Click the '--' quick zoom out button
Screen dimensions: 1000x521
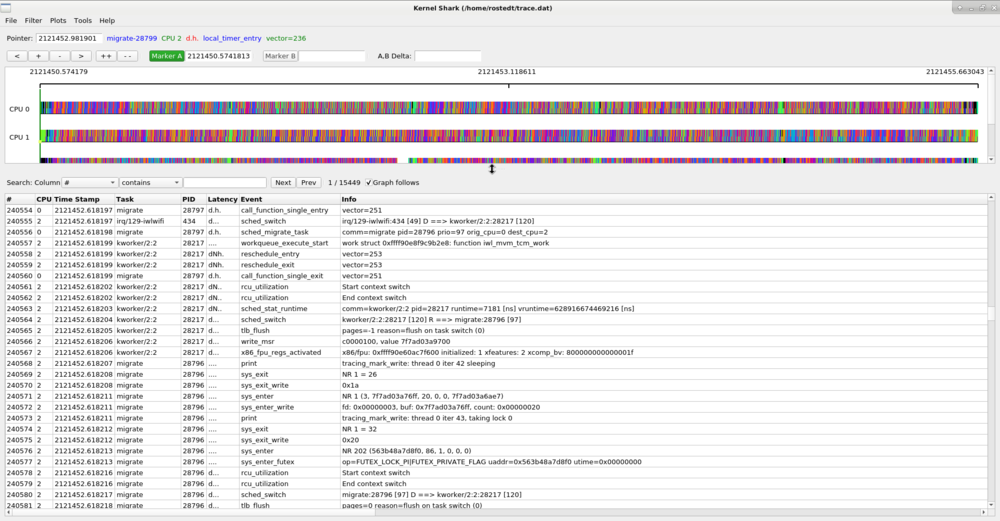128,56
